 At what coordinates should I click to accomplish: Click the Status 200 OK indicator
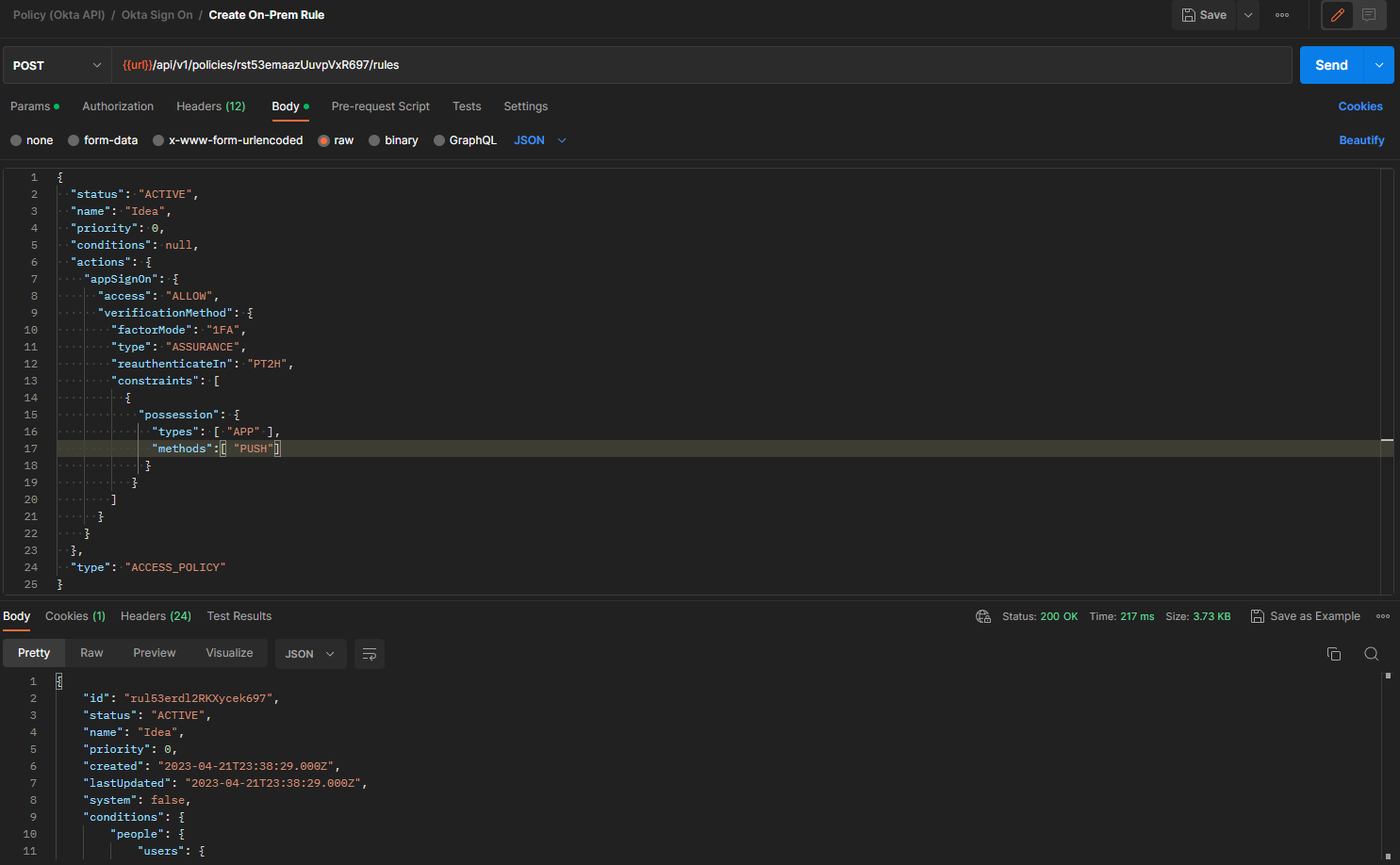1040,616
